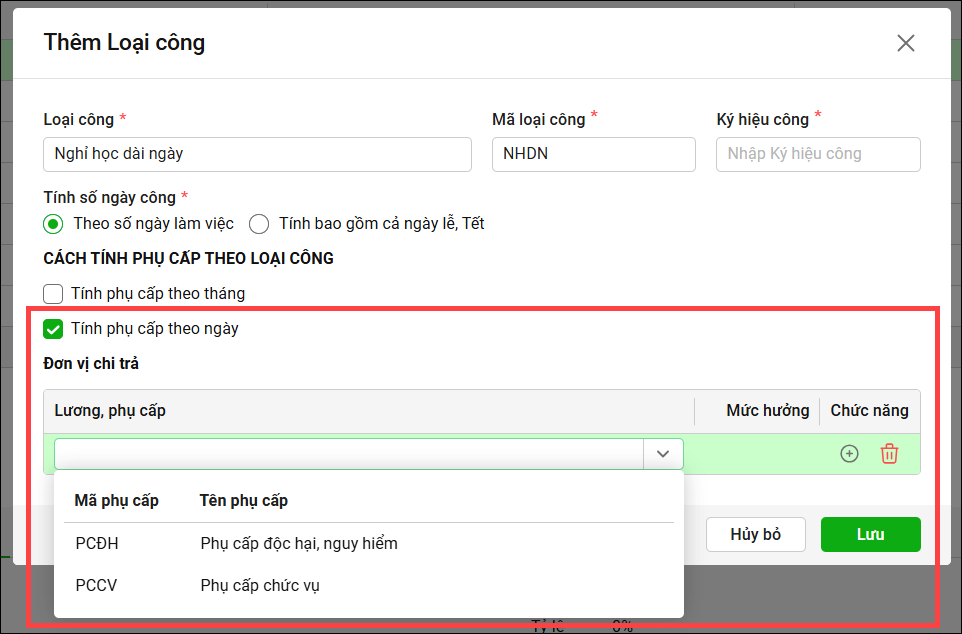The image size is (962, 634).
Task: Collapse the Lương, phụ cấp dropdown arrow
Action: [663, 454]
